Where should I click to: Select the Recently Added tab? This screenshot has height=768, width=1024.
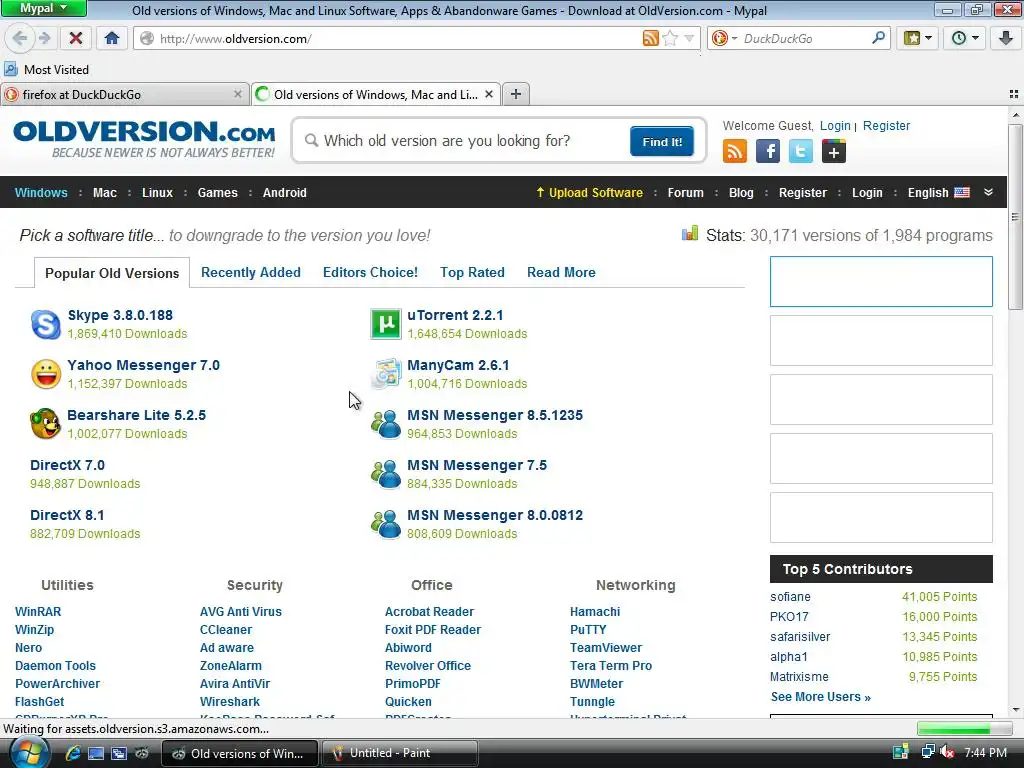[x=251, y=272]
